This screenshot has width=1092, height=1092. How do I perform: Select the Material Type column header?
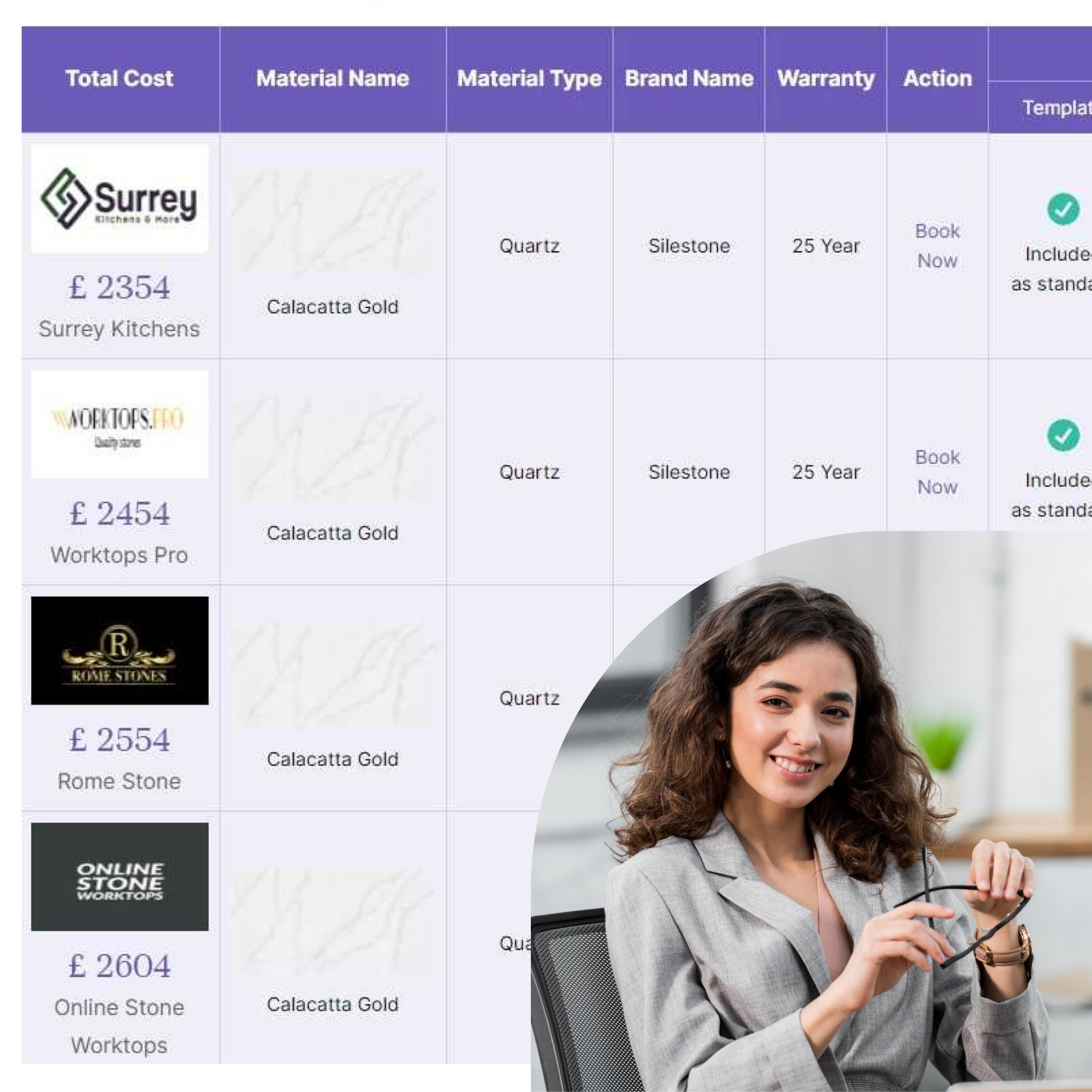[529, 78]
